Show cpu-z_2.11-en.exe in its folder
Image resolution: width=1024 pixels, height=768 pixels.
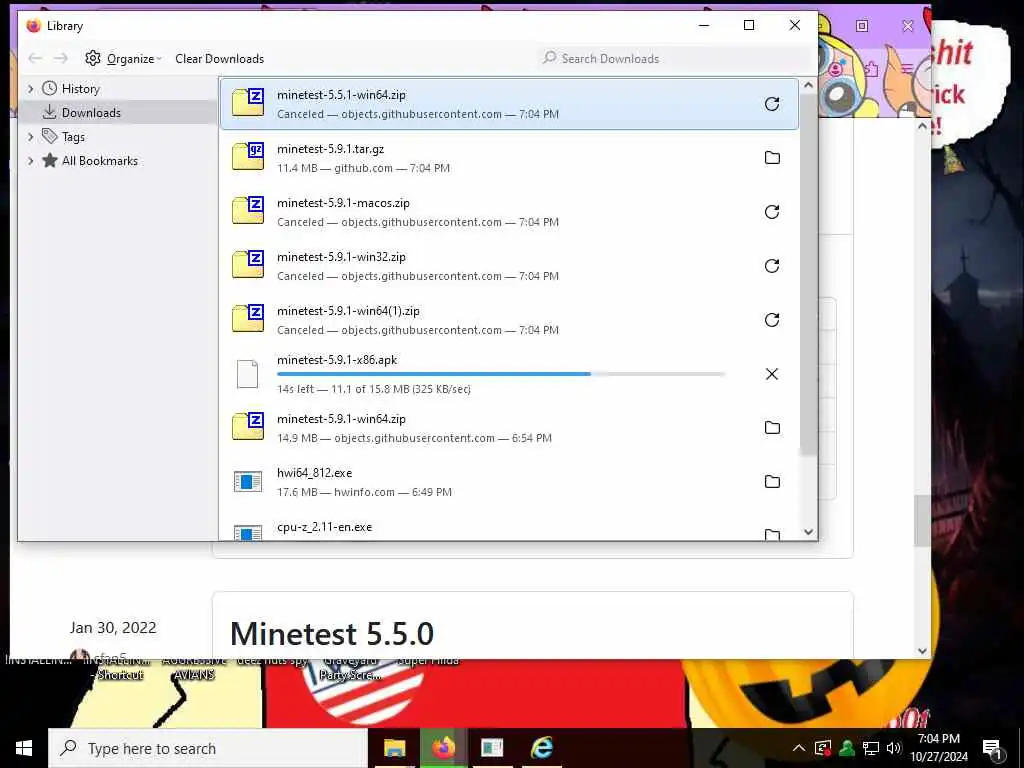coord(772,534)
